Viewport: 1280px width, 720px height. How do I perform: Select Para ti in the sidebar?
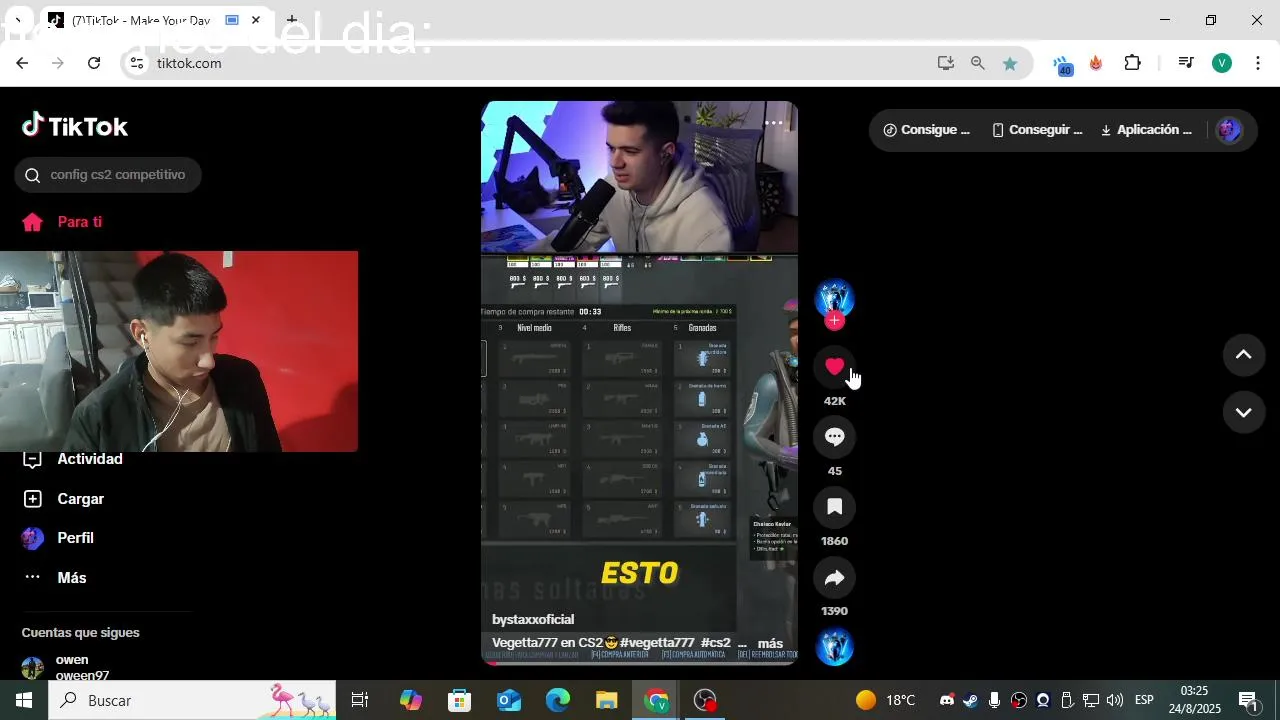pyautogui.click(x=62, y=222)
